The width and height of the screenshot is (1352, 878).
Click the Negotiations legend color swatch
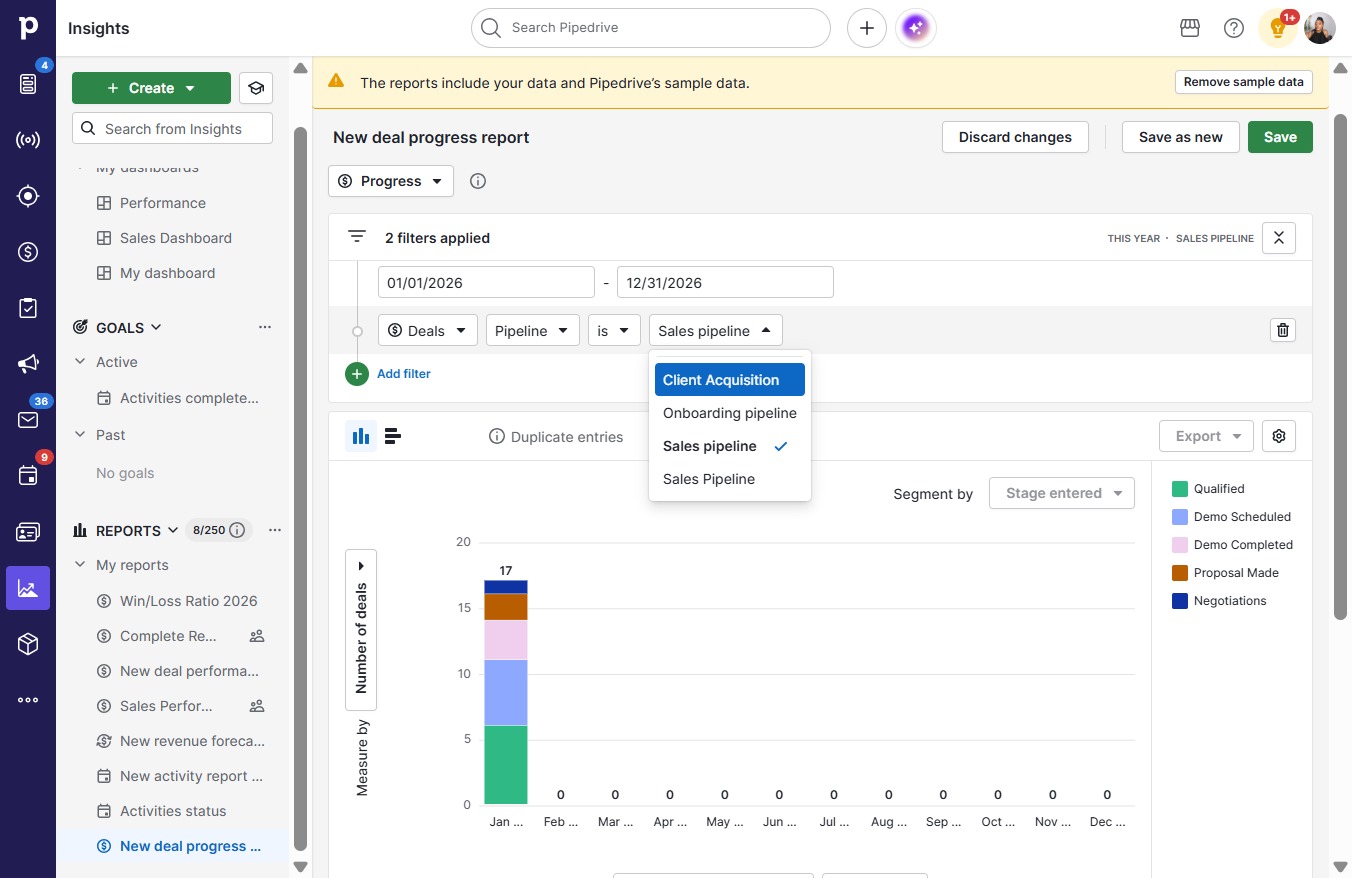(1180, 601)
